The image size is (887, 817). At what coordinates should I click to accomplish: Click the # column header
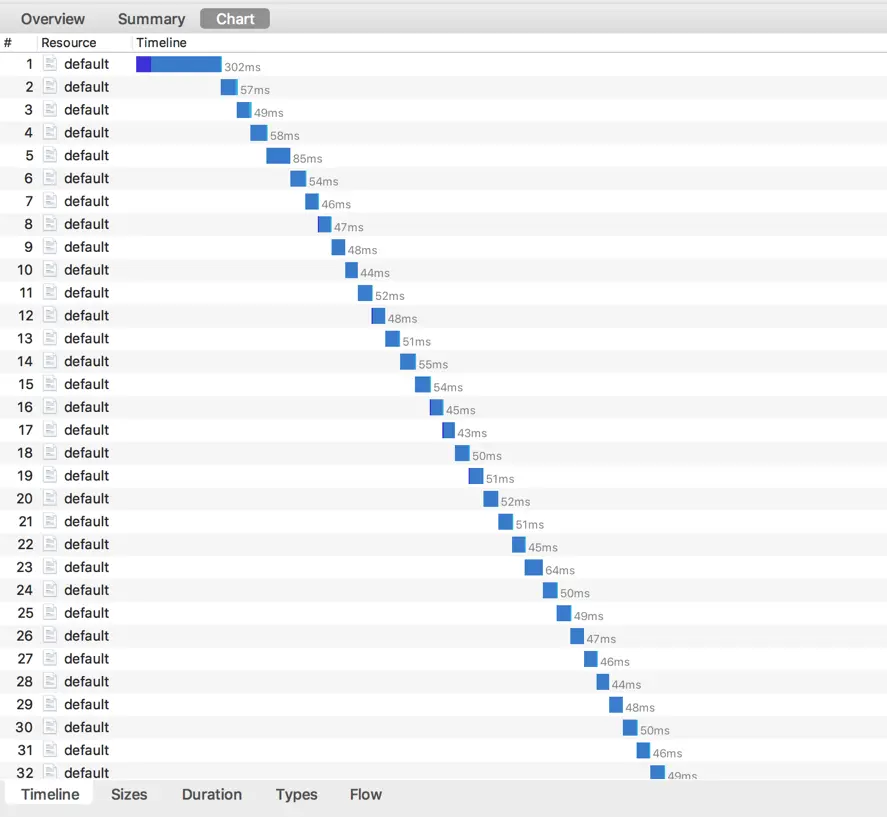point(8,42)
